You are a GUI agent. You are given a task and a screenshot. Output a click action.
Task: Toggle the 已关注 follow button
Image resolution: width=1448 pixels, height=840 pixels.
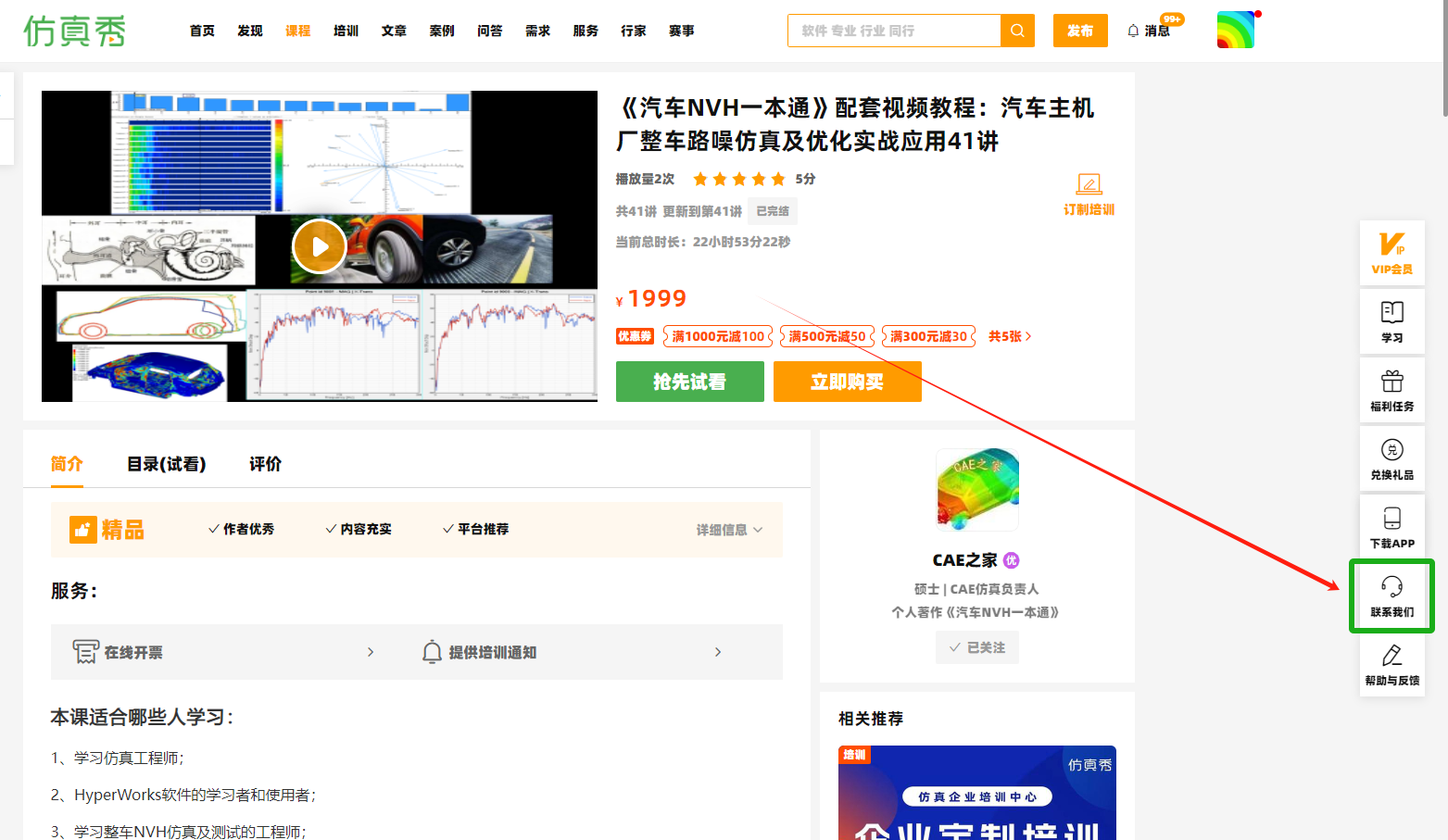977,647
